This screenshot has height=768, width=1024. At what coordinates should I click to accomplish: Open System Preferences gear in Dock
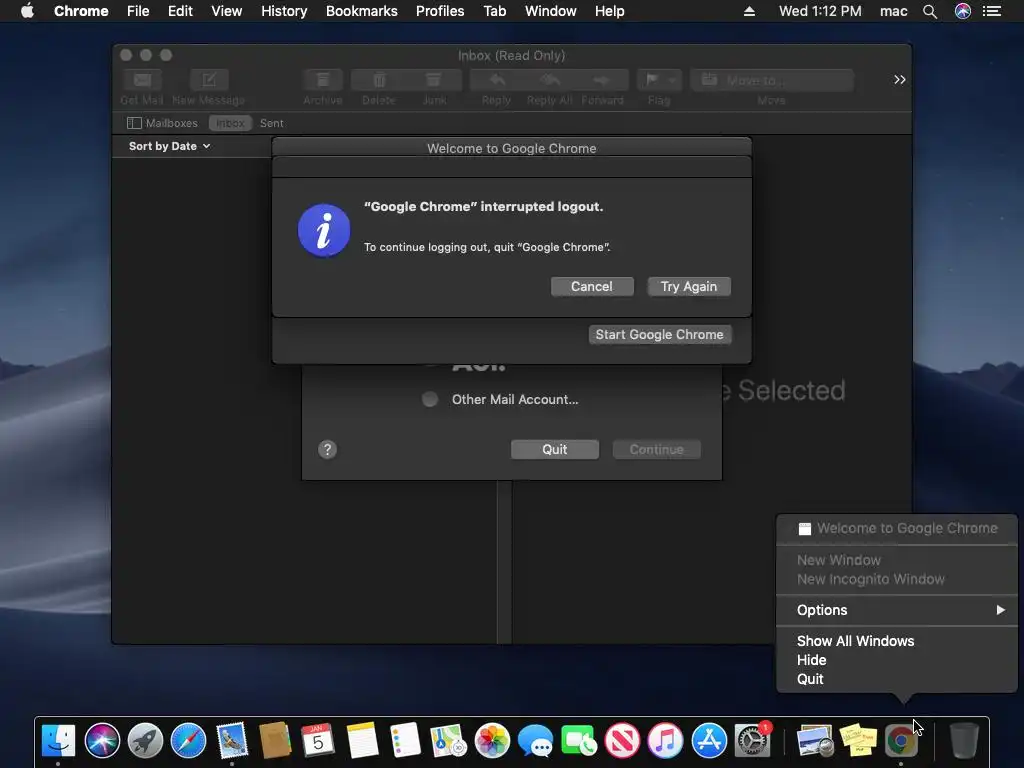752,741
